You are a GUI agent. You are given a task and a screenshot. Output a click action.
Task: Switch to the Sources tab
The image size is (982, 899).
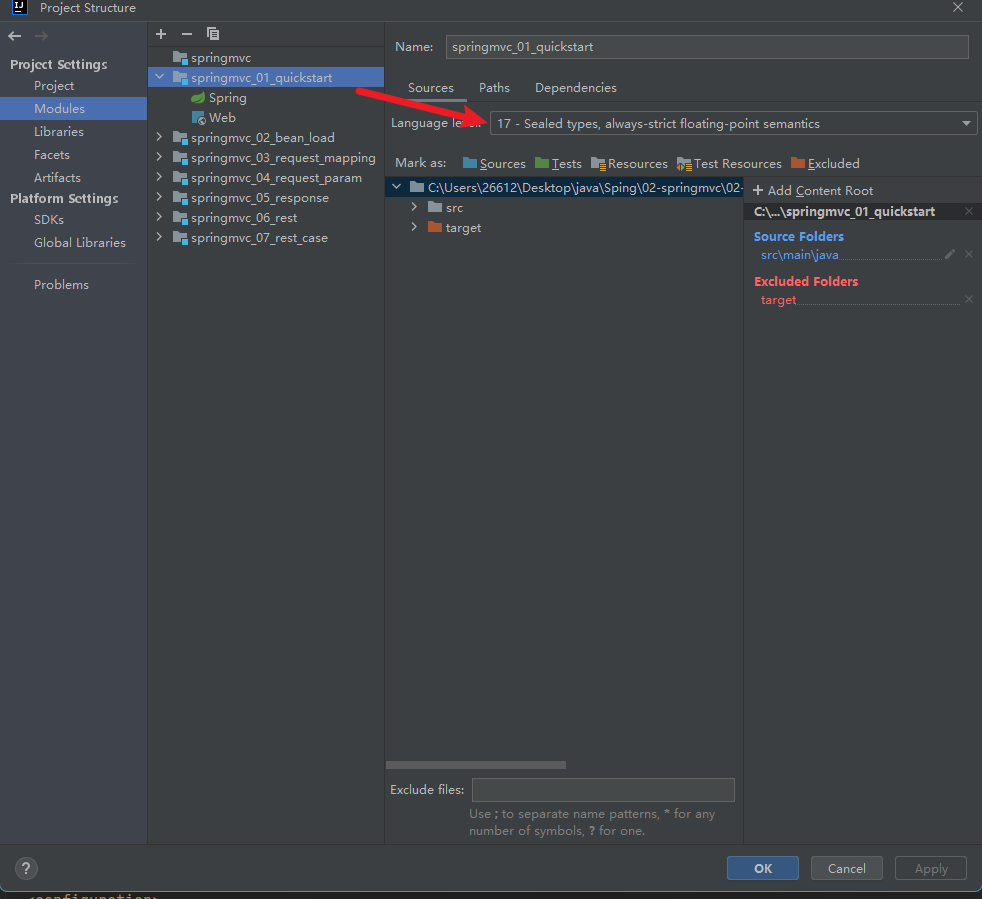[431, 88]
